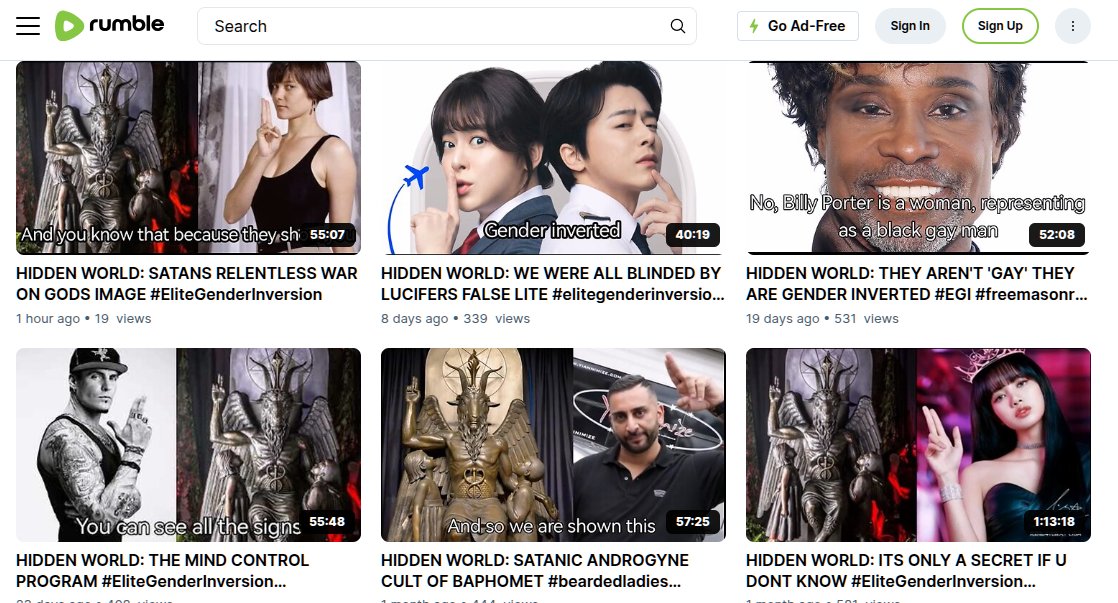1118x603 pixels.
Task: Click the '19 days ago • 531 views' text
Action: [822, 319]
